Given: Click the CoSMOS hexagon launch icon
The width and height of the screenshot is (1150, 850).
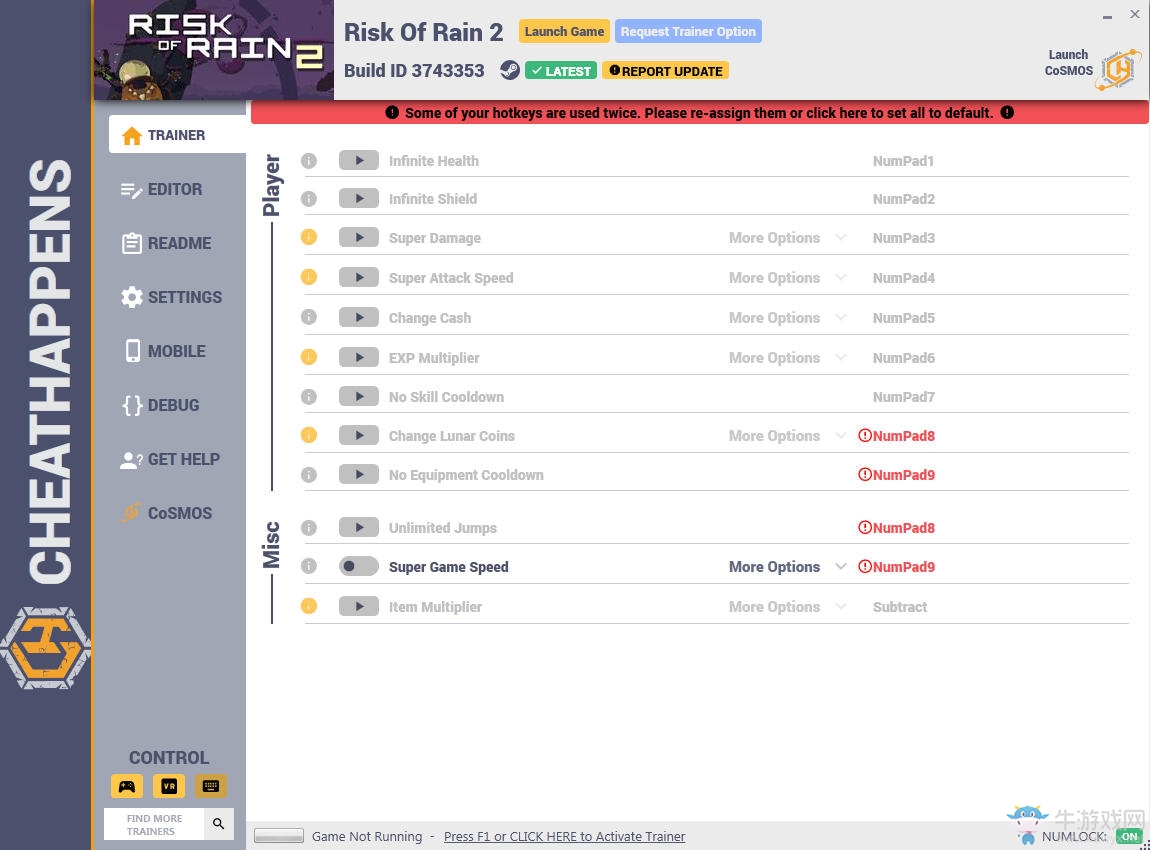Looking at the screenshot, I should tap(1118, 70).
